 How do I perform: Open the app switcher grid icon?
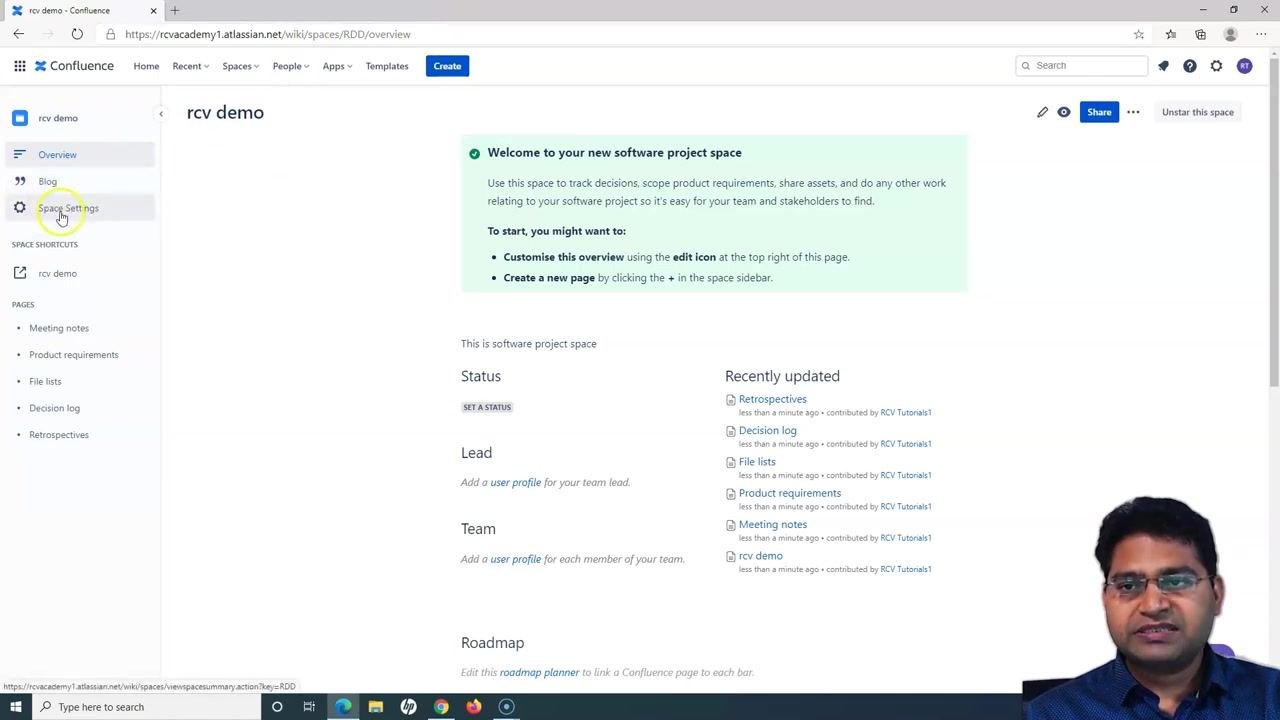click(x=19, y=66)
